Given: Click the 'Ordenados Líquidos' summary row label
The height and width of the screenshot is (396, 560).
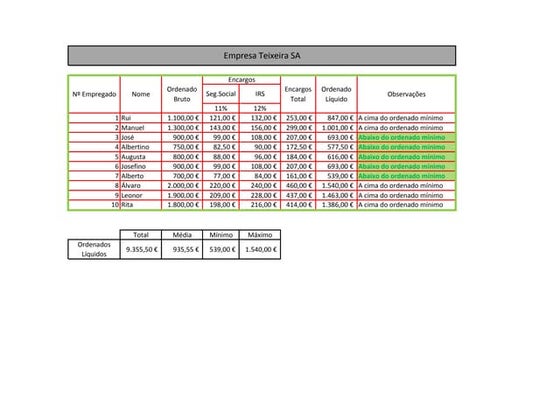Looking at the screenshot, I should pyautogui.click(x=94, y=249).
